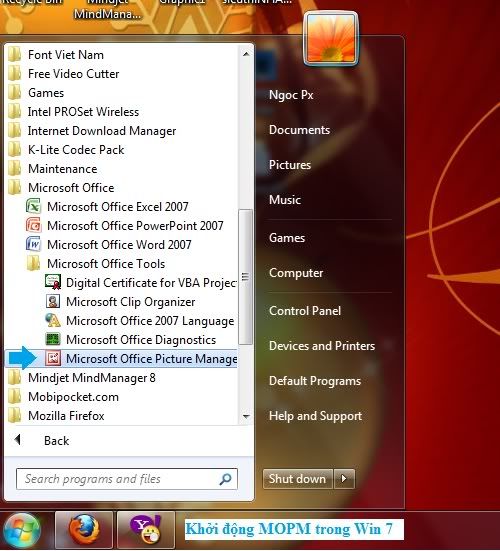
Task: Click scrollbar down arrow in programs list
Action: pos(246,417)
